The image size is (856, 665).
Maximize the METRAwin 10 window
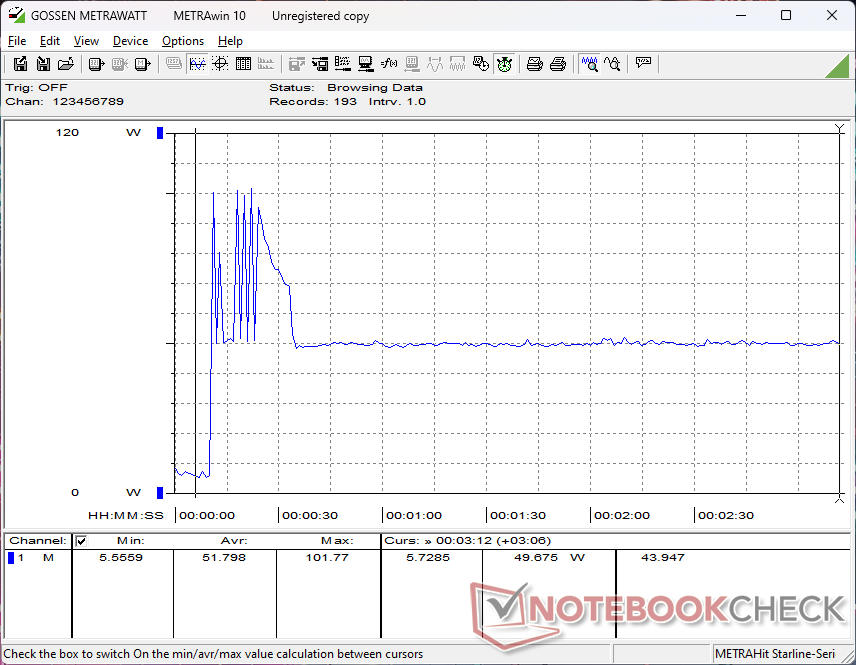[786, 15]
